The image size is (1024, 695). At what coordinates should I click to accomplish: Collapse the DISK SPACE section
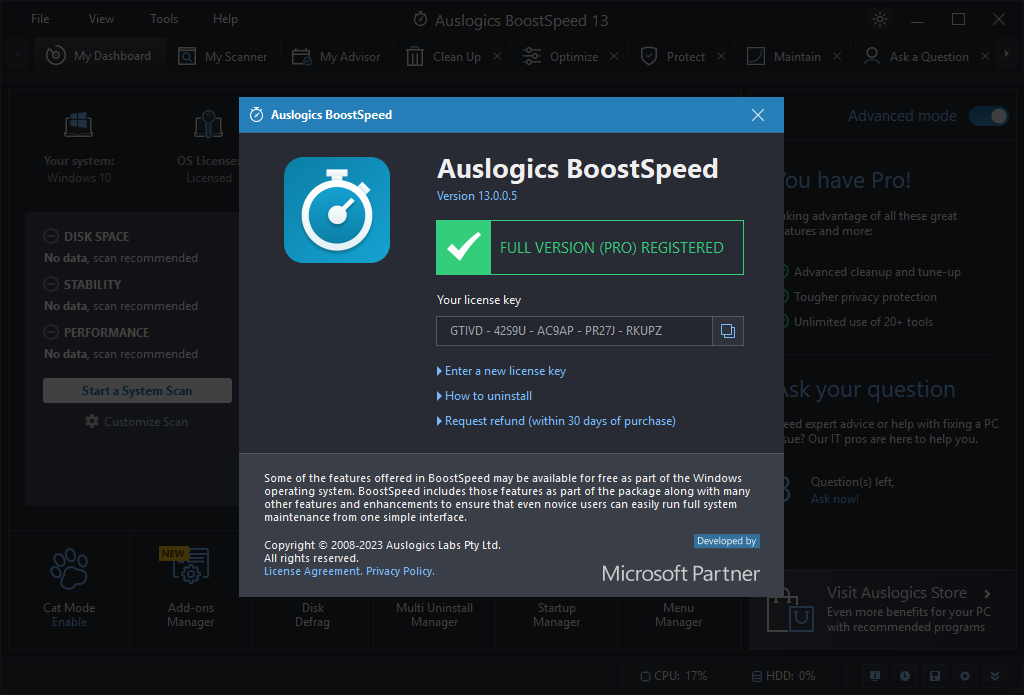click(51, 236)
